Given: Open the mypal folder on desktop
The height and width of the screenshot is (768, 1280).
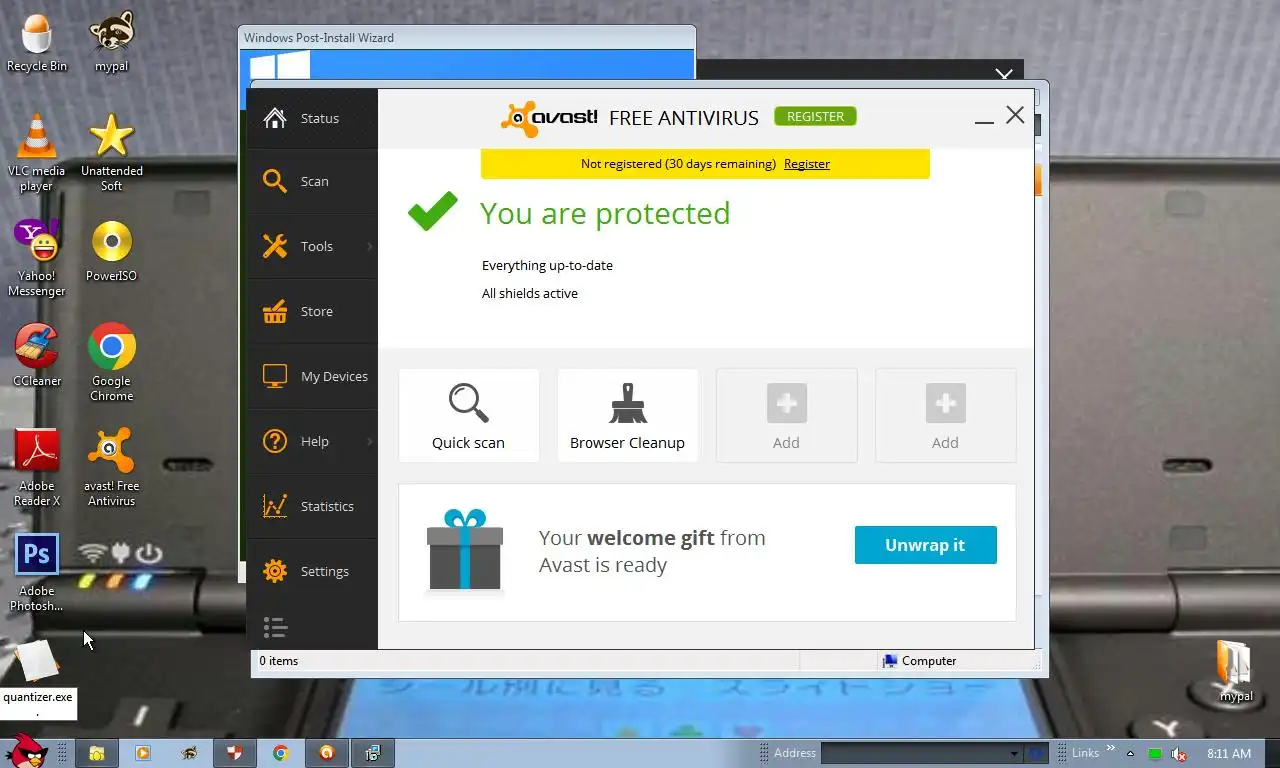Looking at the screenshot, I should [x=1236, y=671].
